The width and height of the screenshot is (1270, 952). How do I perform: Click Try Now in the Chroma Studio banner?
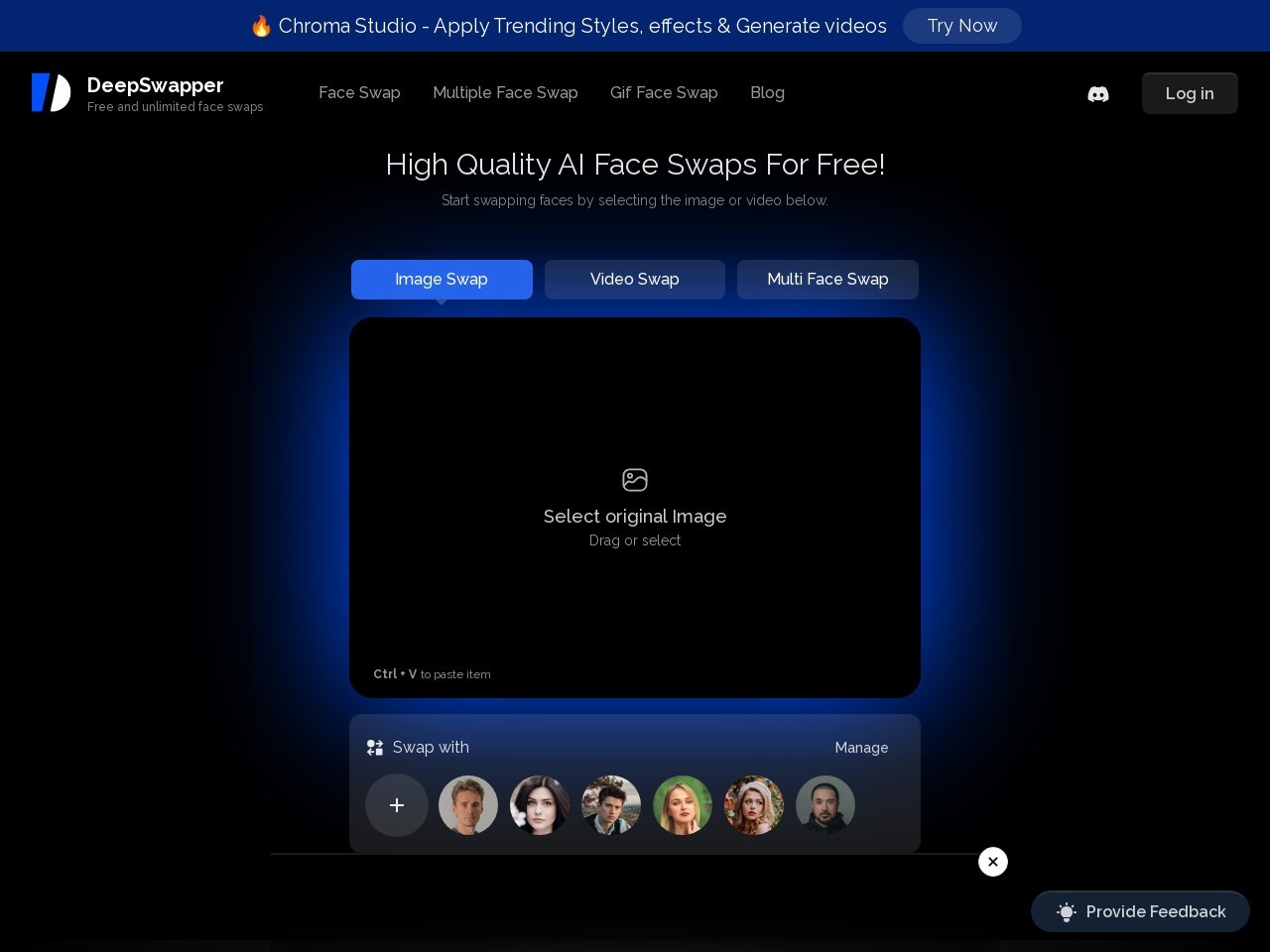coord(961,26)
